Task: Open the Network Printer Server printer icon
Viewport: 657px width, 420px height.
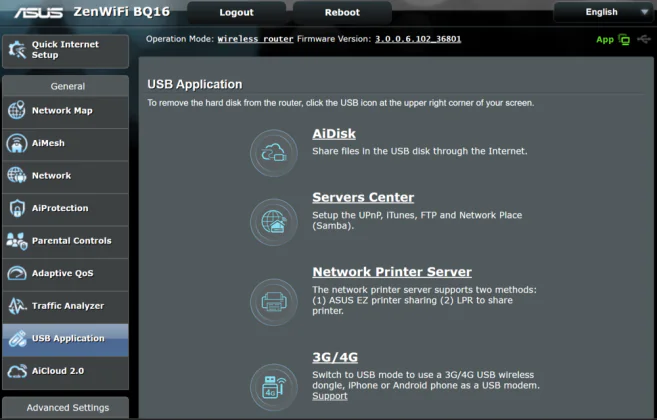Action: tap(274, 302)
